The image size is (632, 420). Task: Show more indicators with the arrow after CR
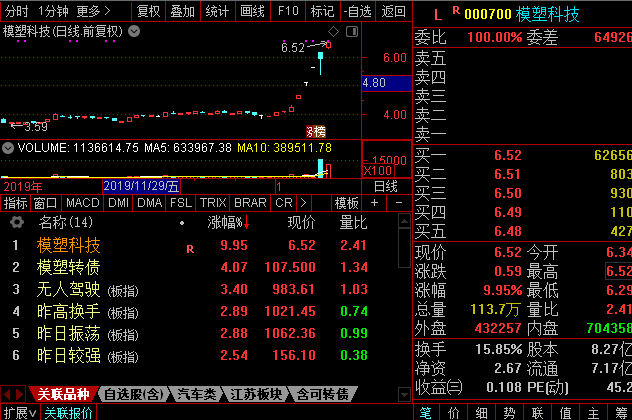[303, 203]
